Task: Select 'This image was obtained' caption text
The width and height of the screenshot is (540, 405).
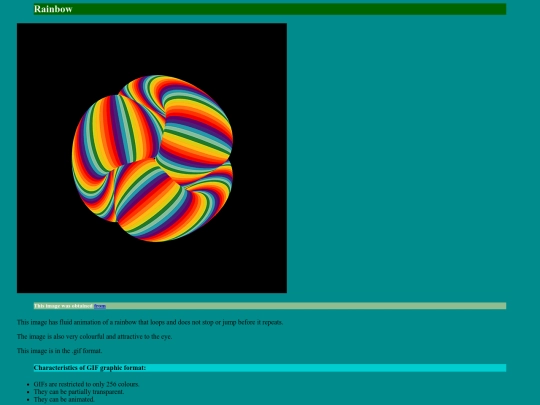Action: point(63,306)
